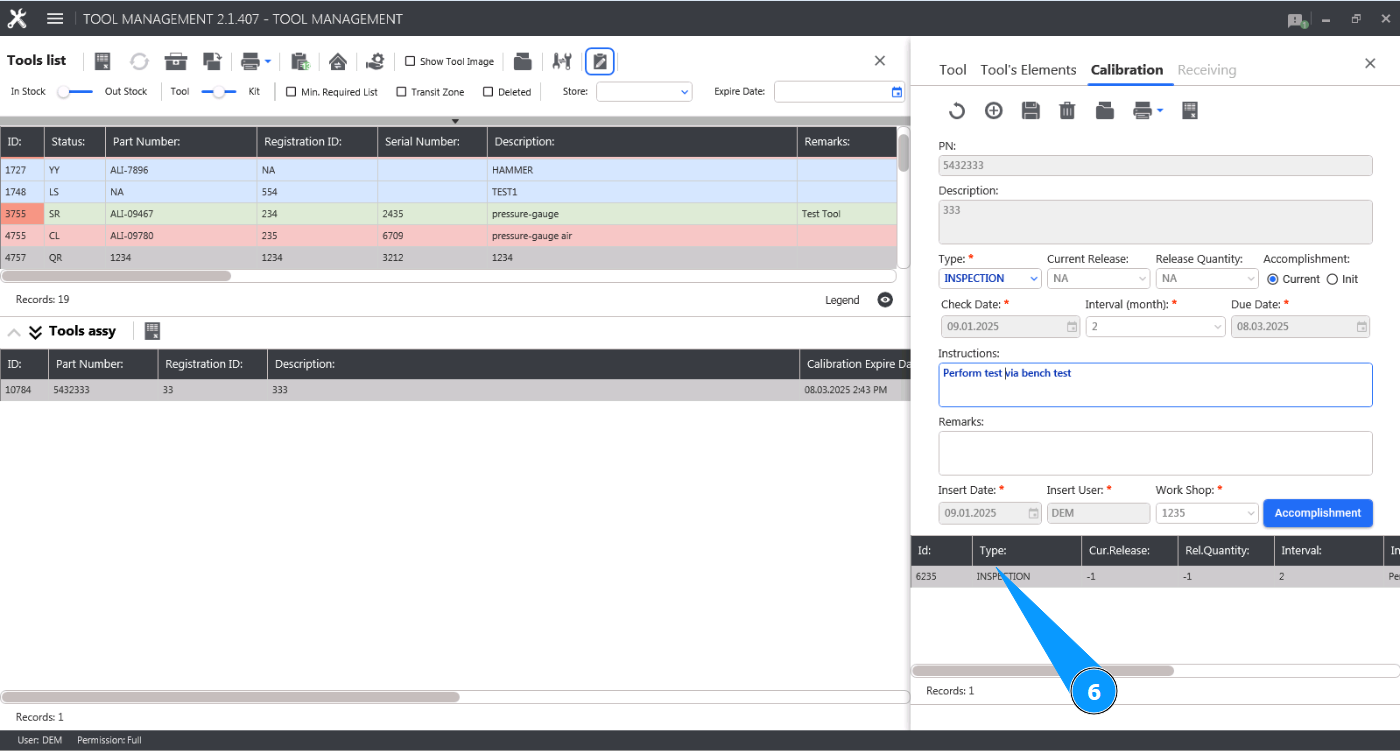Export Tools assy grid to spreadsheet
This screenshot has height=751, width=1400.
pos(153,331)
